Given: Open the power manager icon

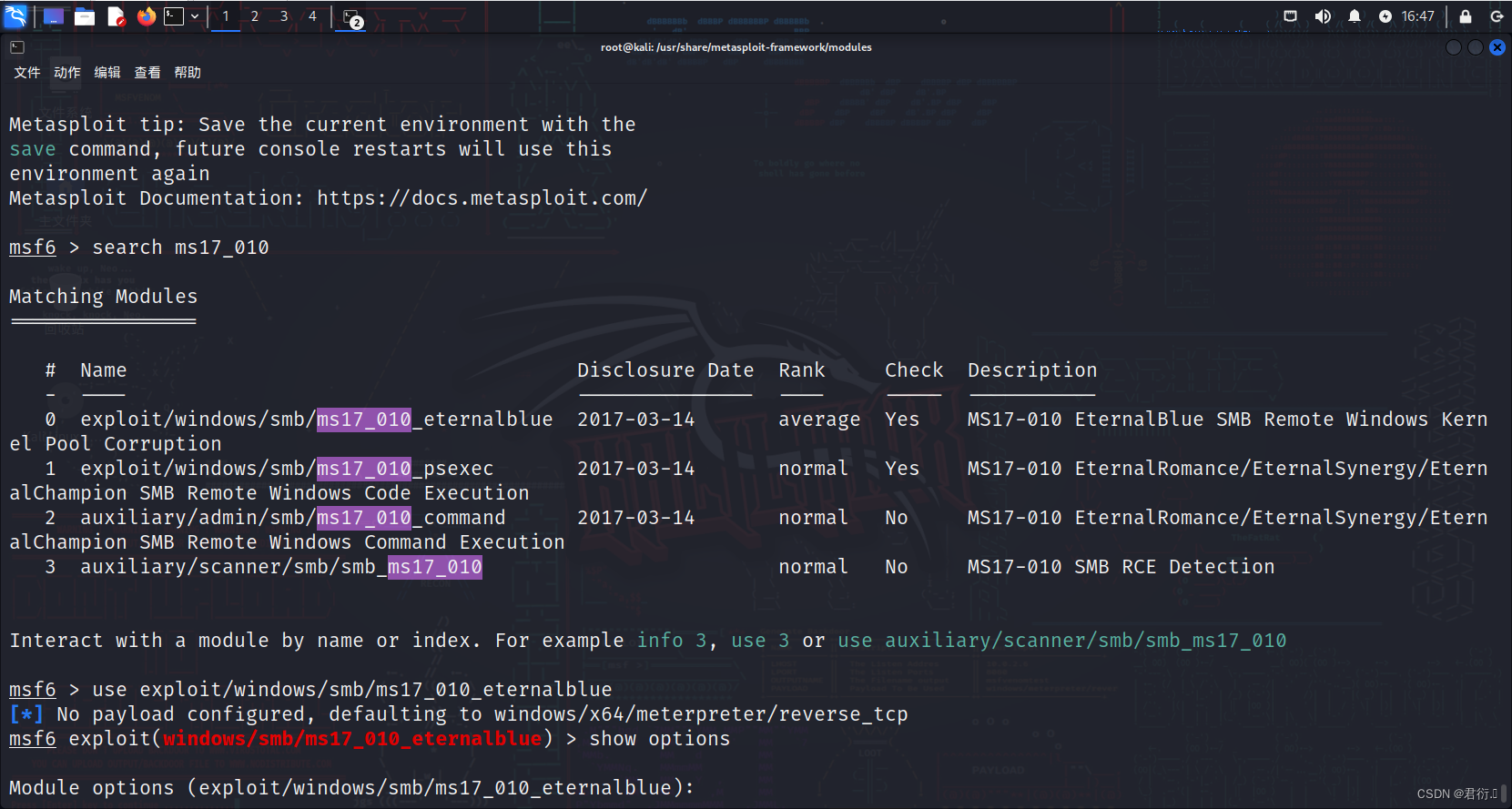Looking at the screenshot, I should click(x=1385, y=16).
